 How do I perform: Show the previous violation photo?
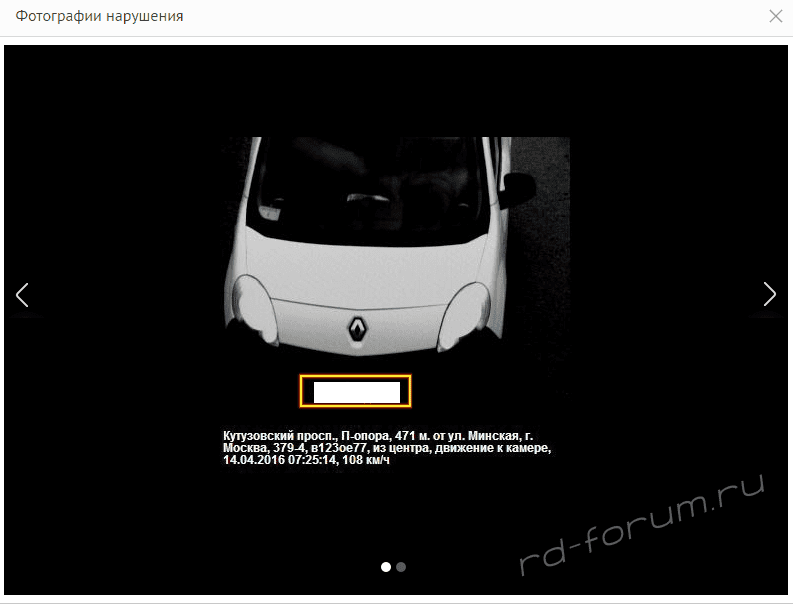pos(22,295)
